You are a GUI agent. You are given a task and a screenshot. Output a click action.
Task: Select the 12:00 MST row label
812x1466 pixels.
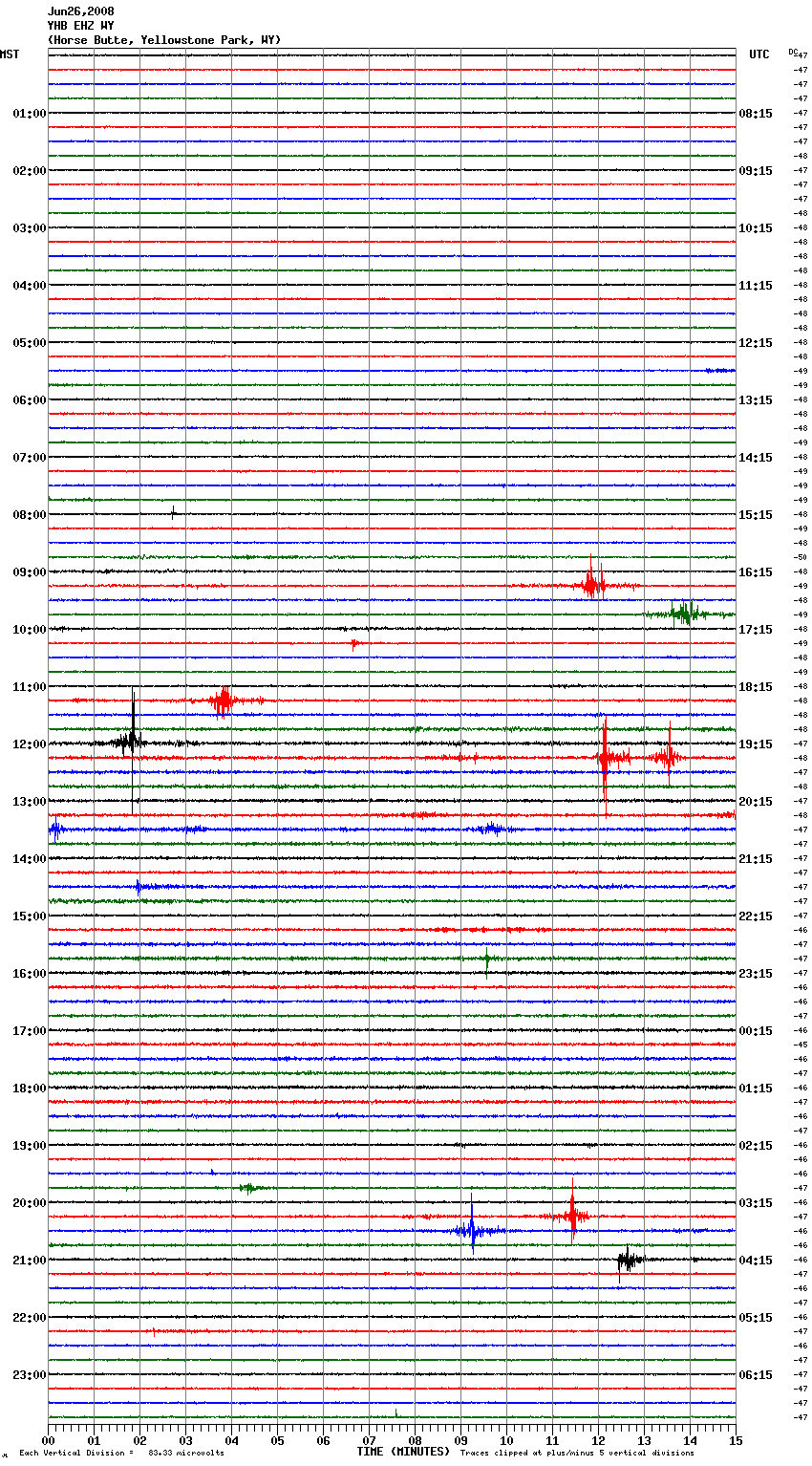[29, 744]
